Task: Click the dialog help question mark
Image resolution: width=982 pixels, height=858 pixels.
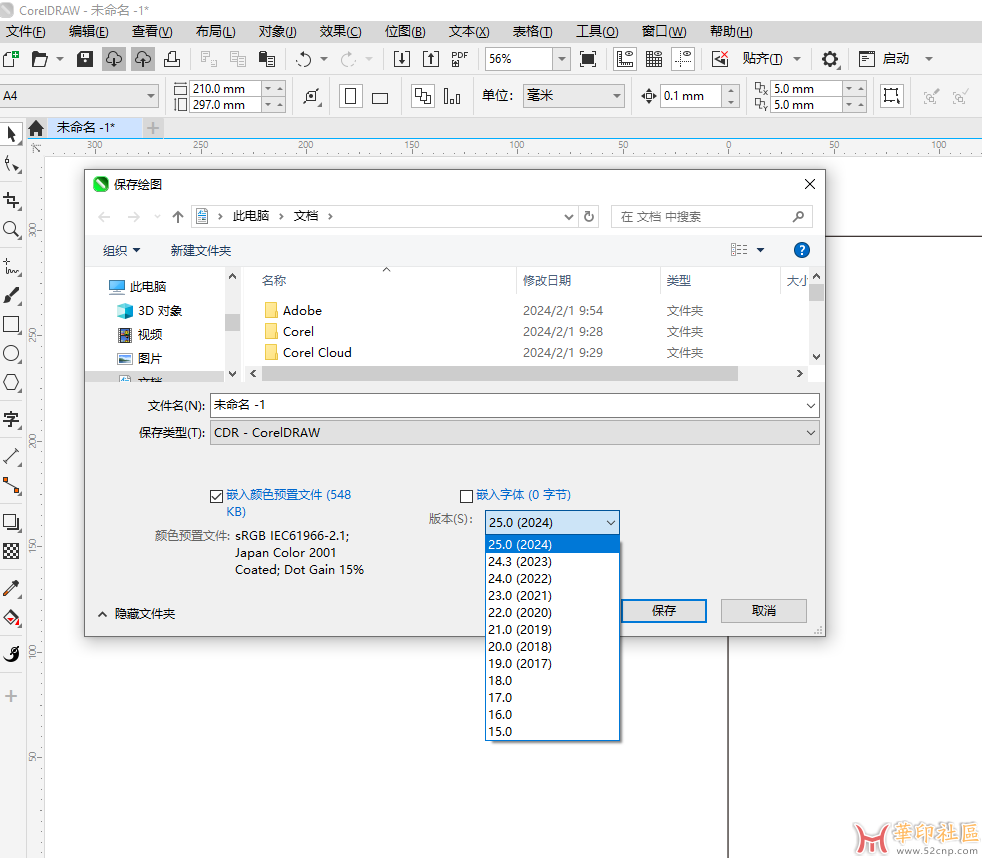Action: (x=802, y=251)
